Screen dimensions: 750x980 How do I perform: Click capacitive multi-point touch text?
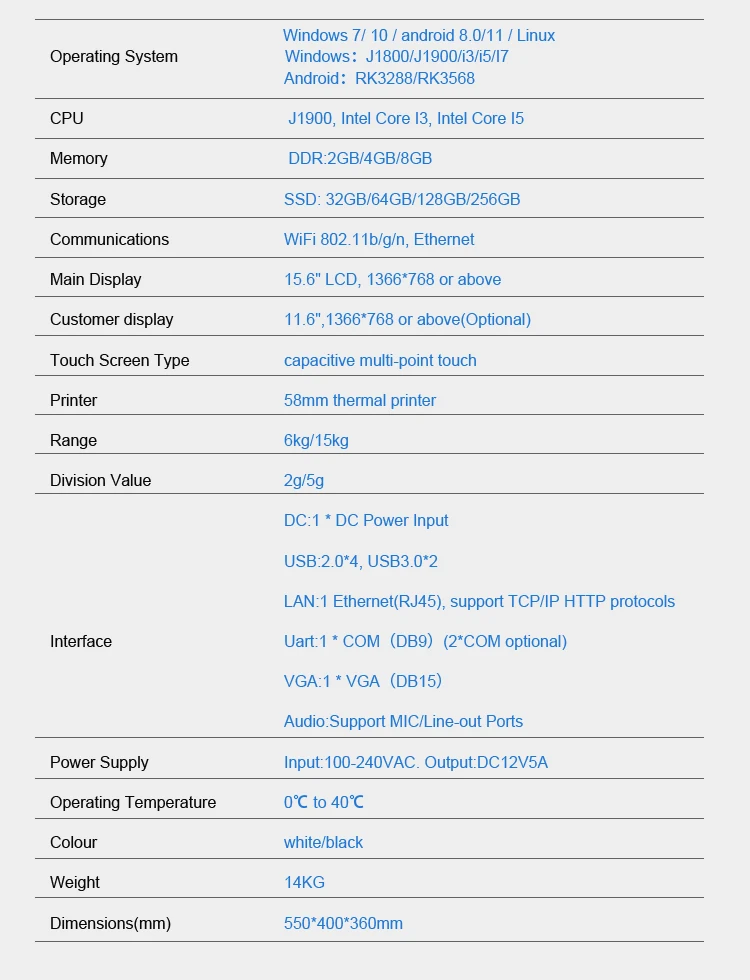click(380, 360)
